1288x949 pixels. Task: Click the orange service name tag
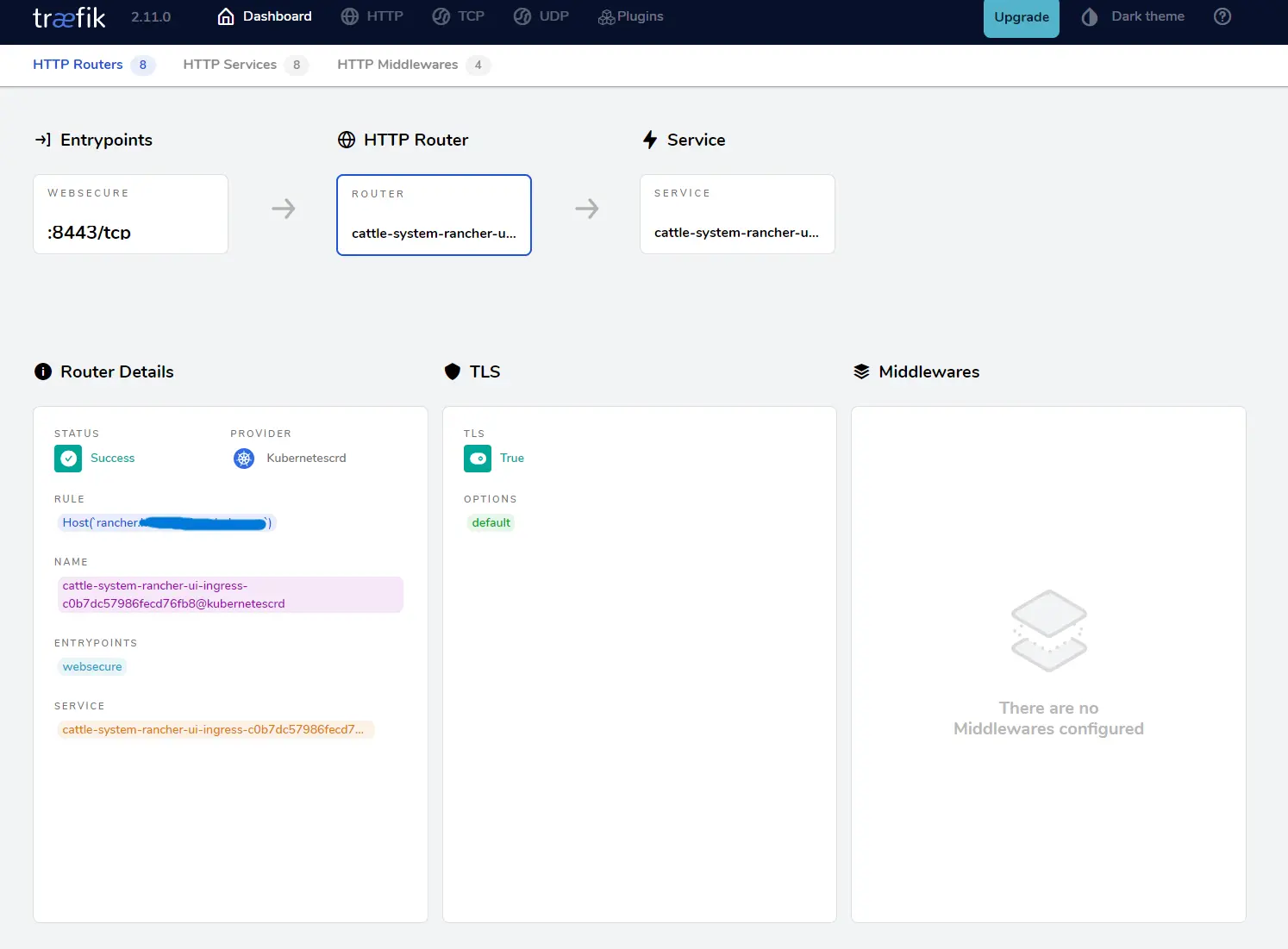(x=214, y=729)
